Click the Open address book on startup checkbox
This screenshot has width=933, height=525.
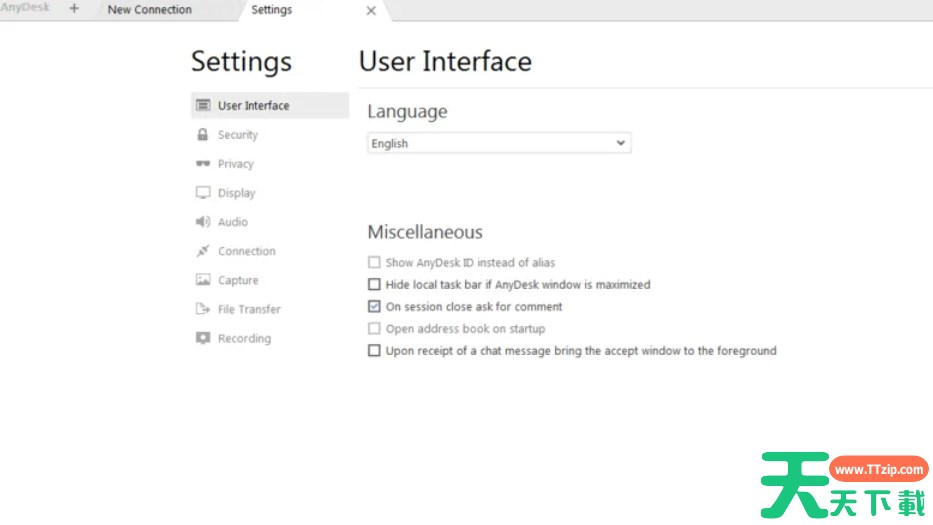[x=374, y=329]
